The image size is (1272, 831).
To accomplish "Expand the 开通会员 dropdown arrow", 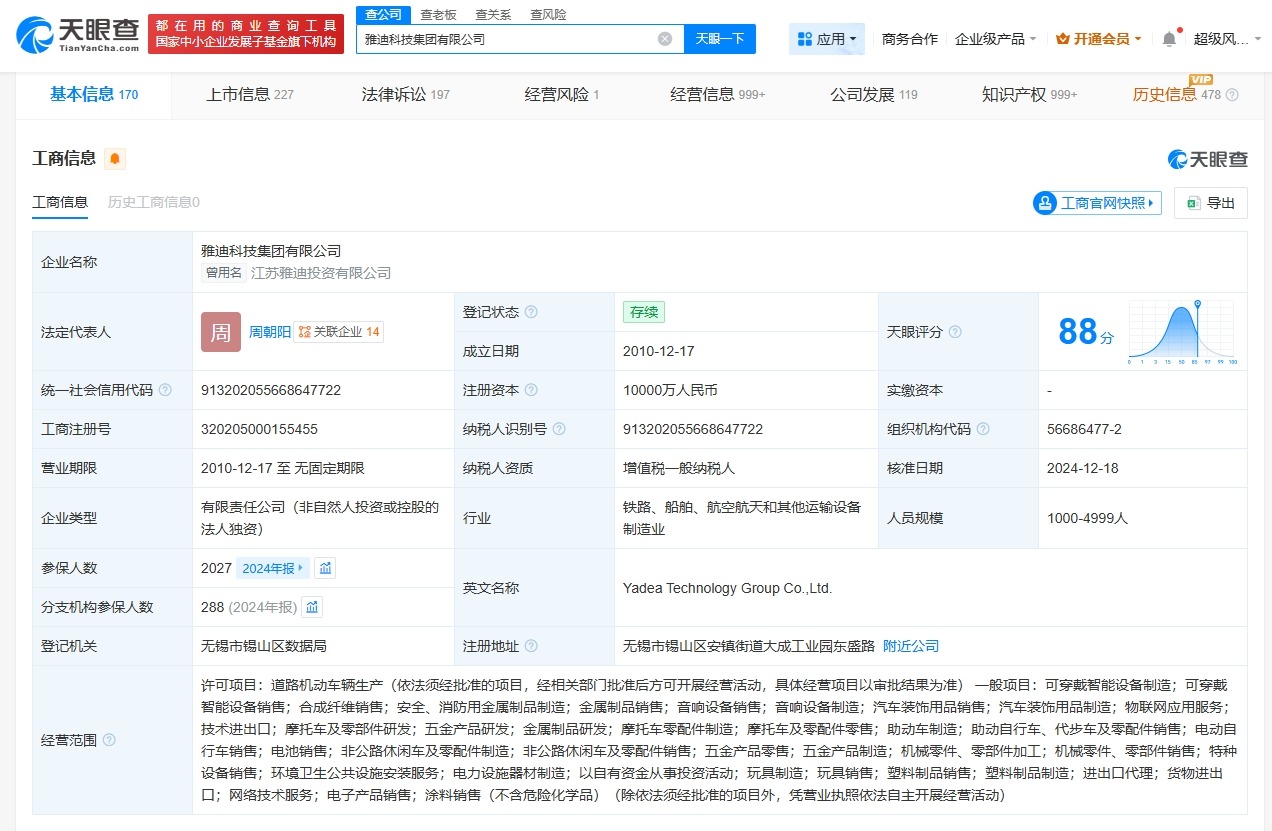I will click(1138, 38).
